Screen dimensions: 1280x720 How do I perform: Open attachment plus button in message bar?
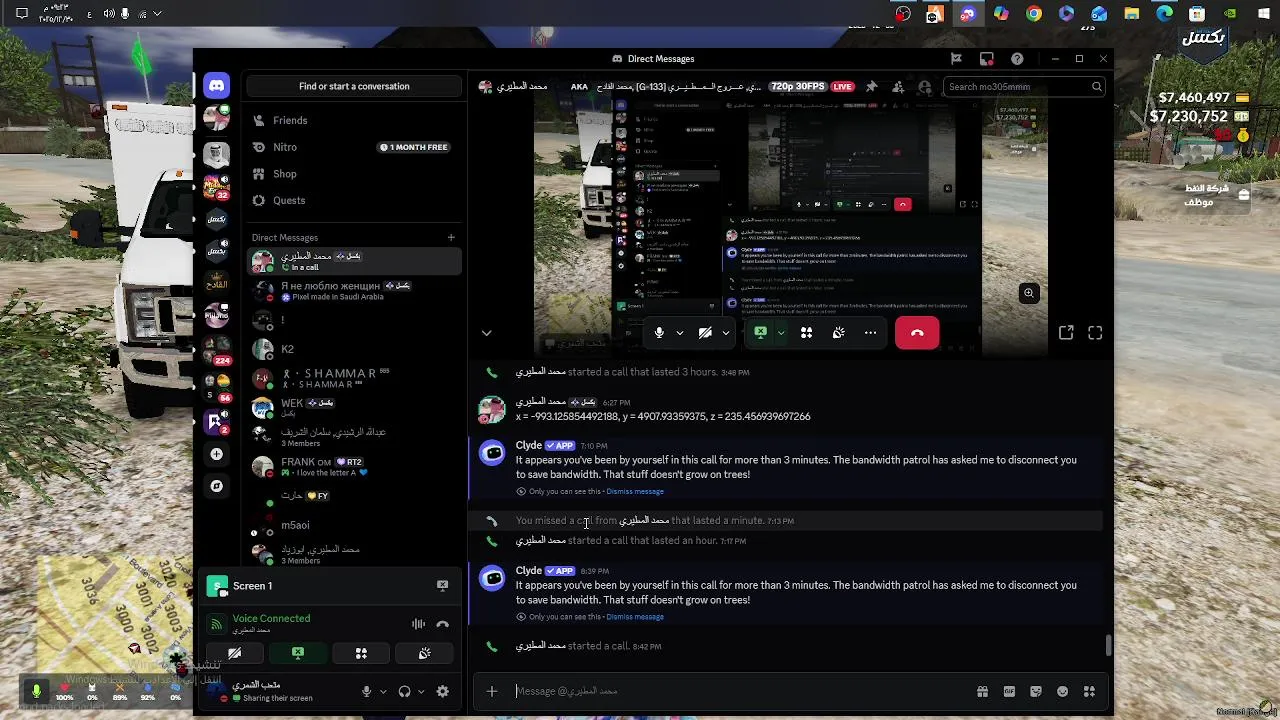[x=492, y=691]
